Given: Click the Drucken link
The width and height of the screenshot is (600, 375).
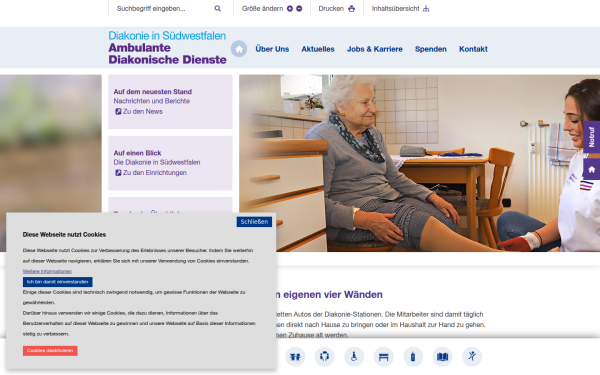Looking at the screenshot, I should pos(331,8).
